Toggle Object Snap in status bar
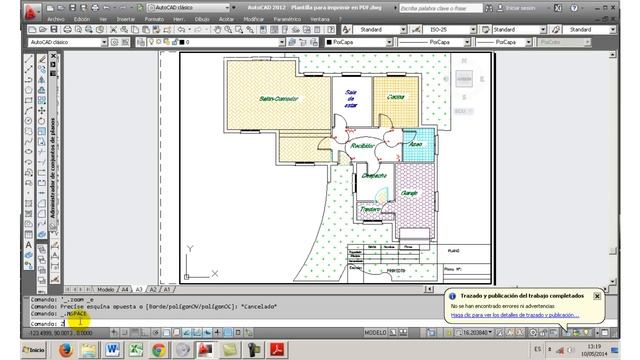 (x=167, y=333)
